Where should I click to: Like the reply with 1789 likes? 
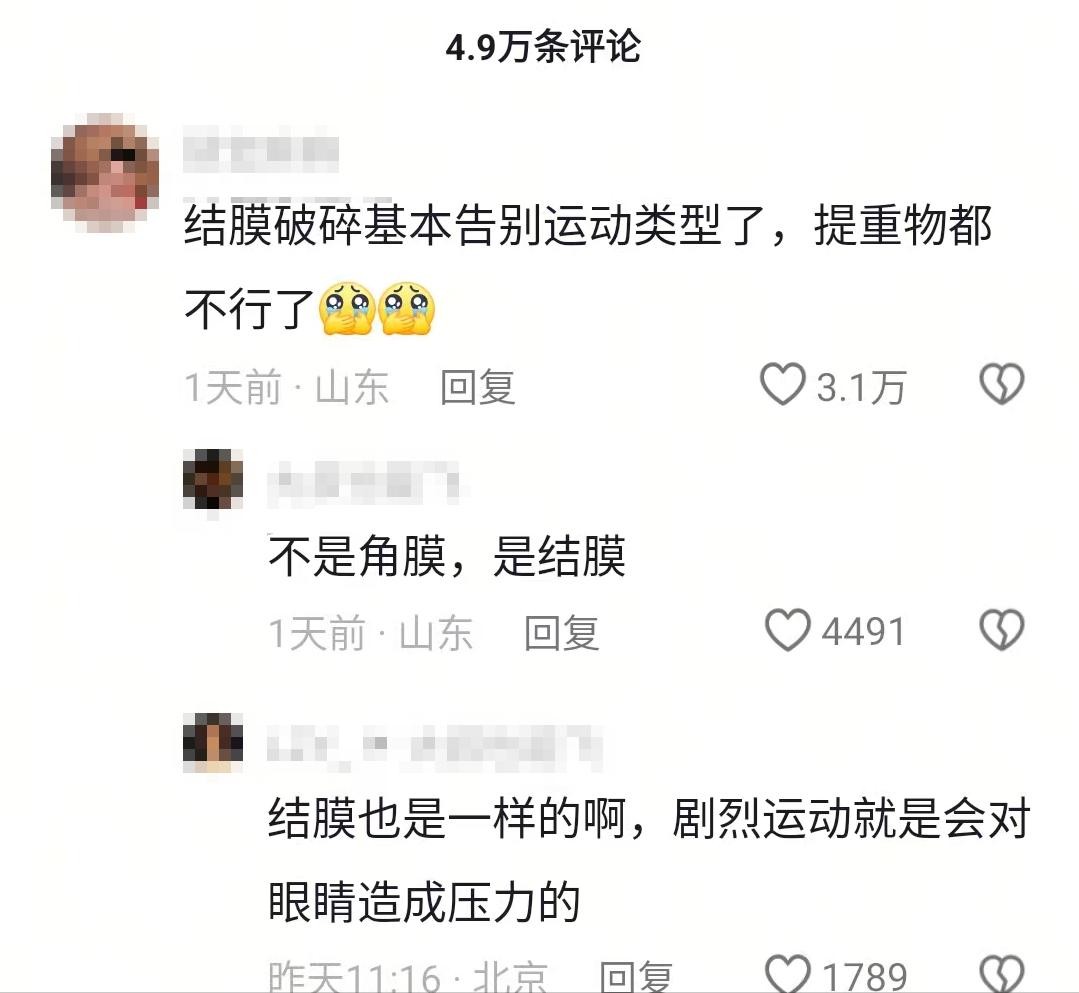[788, 973]
